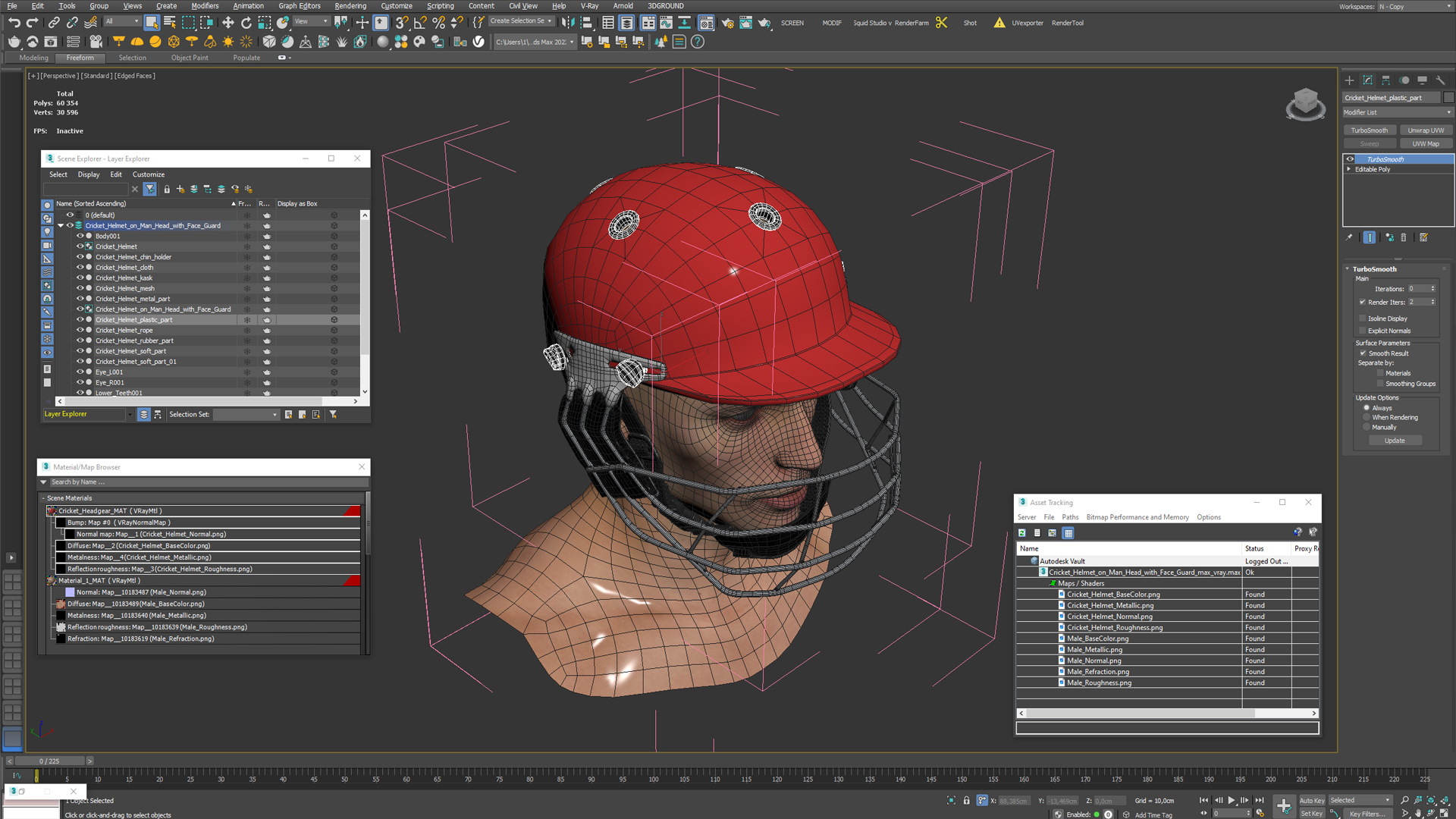Activate the Select and Move tool
1456x819 pixels.
228,23
